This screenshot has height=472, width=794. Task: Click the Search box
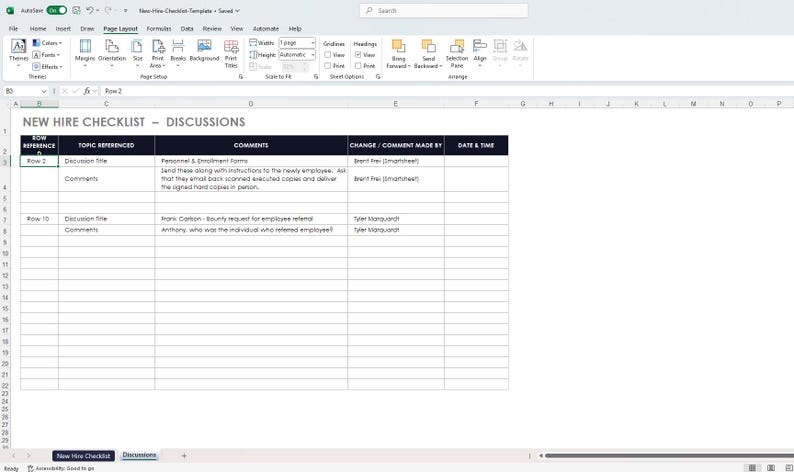pyautogui.click(x=444, y=11)
